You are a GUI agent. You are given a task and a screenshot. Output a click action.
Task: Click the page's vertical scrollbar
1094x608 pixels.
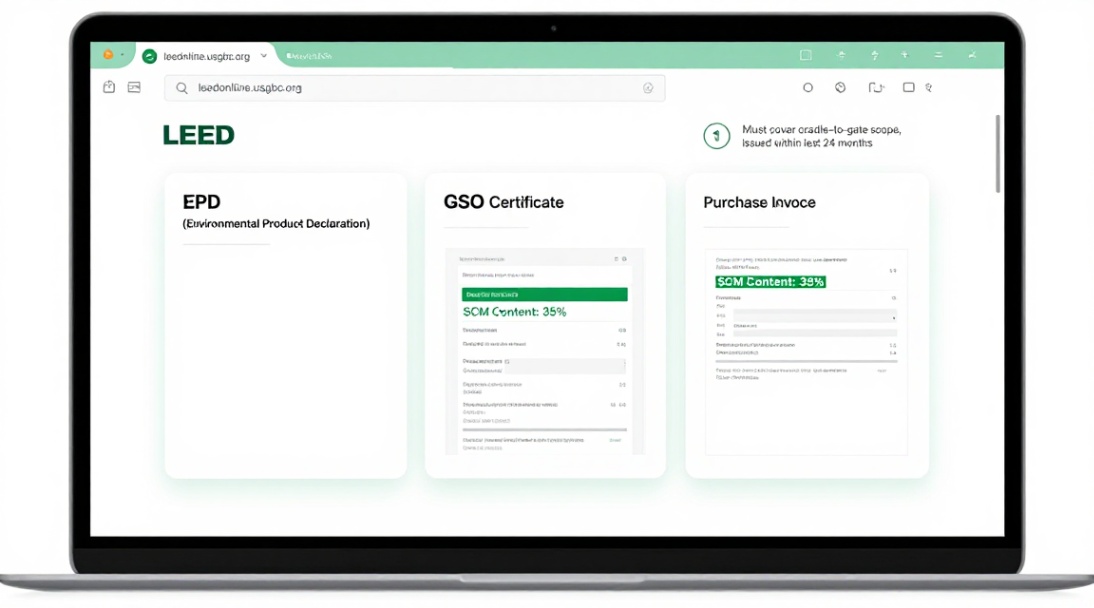click(x=998, y=154)
